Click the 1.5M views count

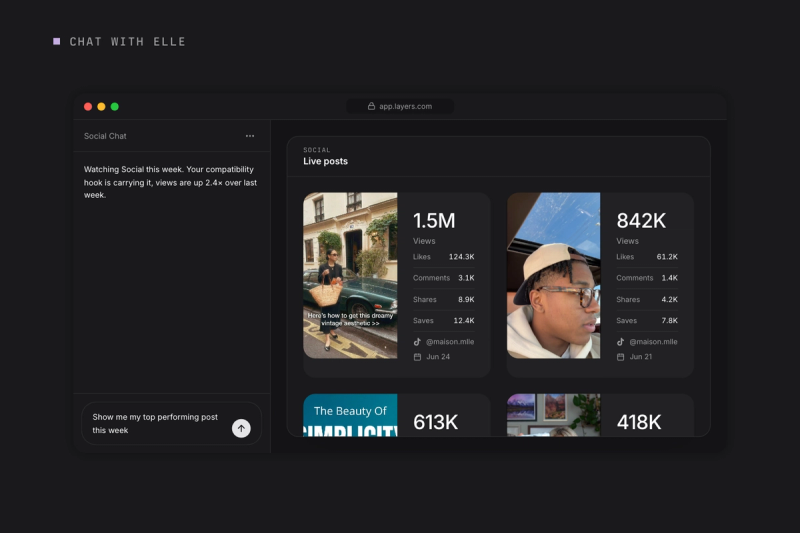[x=434, y=221]
